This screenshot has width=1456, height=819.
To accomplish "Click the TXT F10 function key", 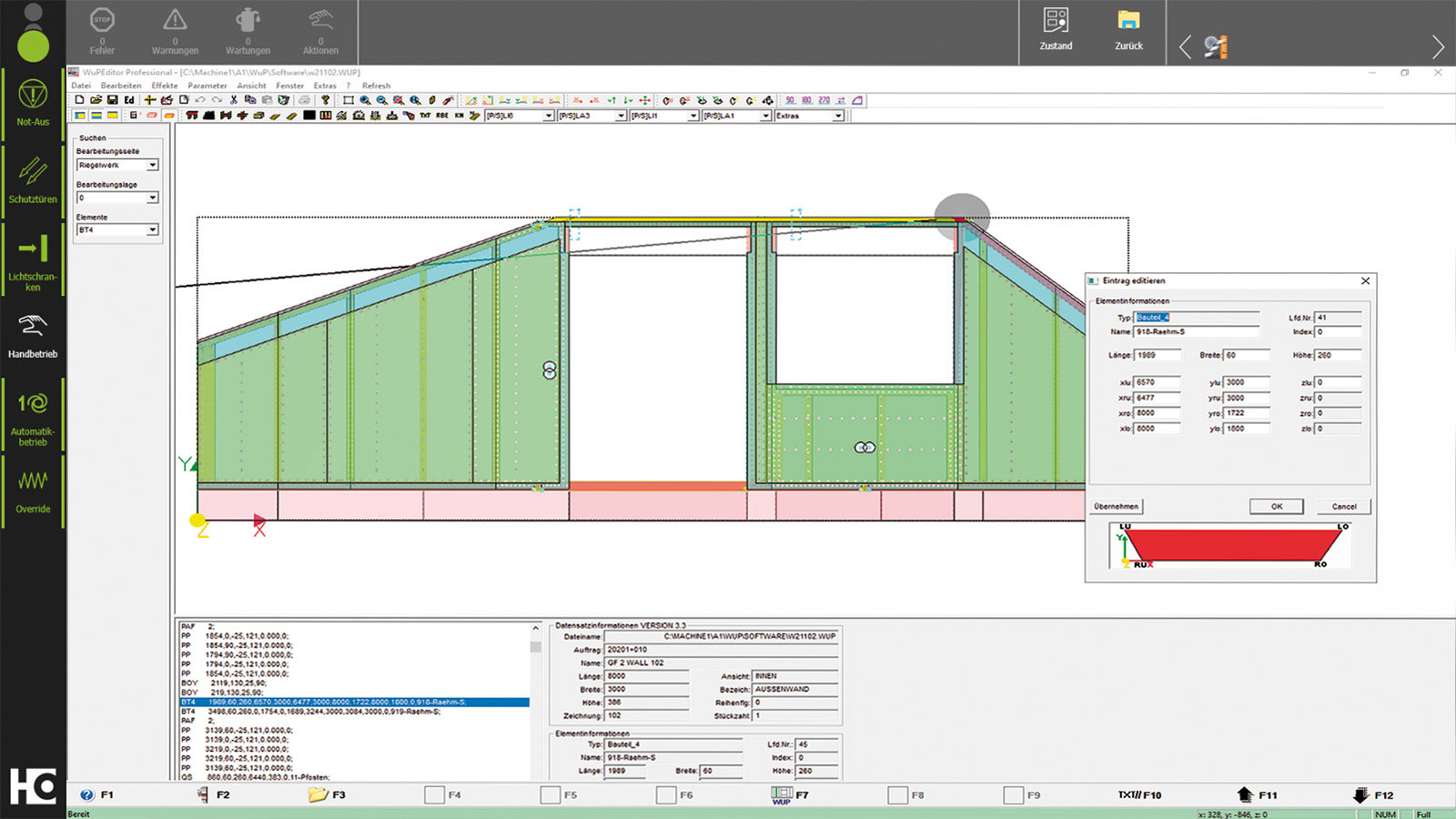I will (1139, 794).
